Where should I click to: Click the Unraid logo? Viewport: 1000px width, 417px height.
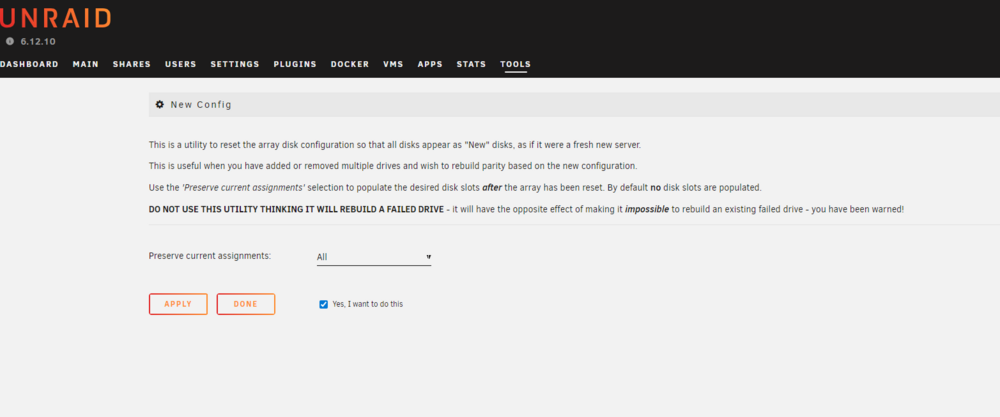[55, 18]
